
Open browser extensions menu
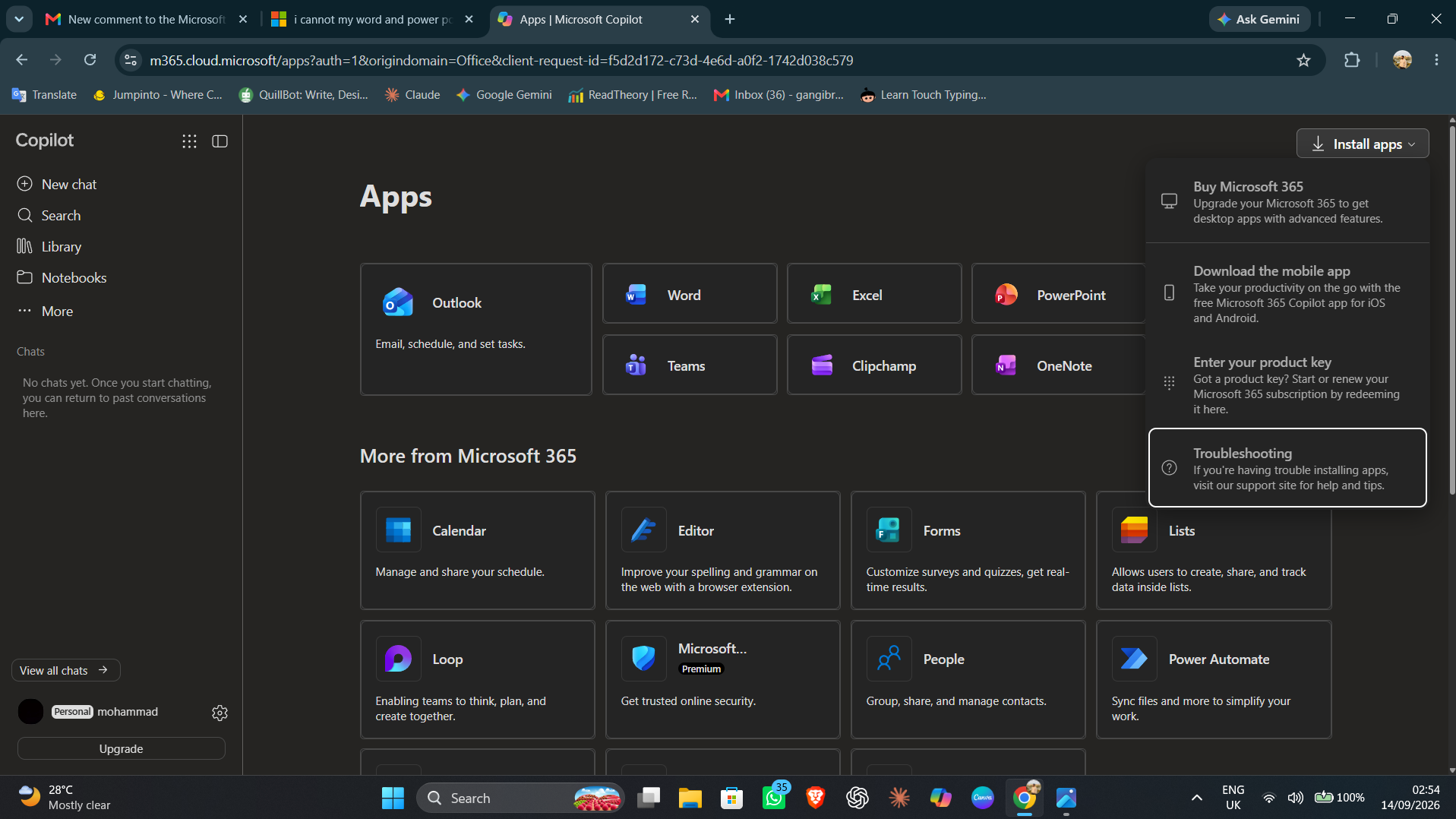click(1351, 60)
